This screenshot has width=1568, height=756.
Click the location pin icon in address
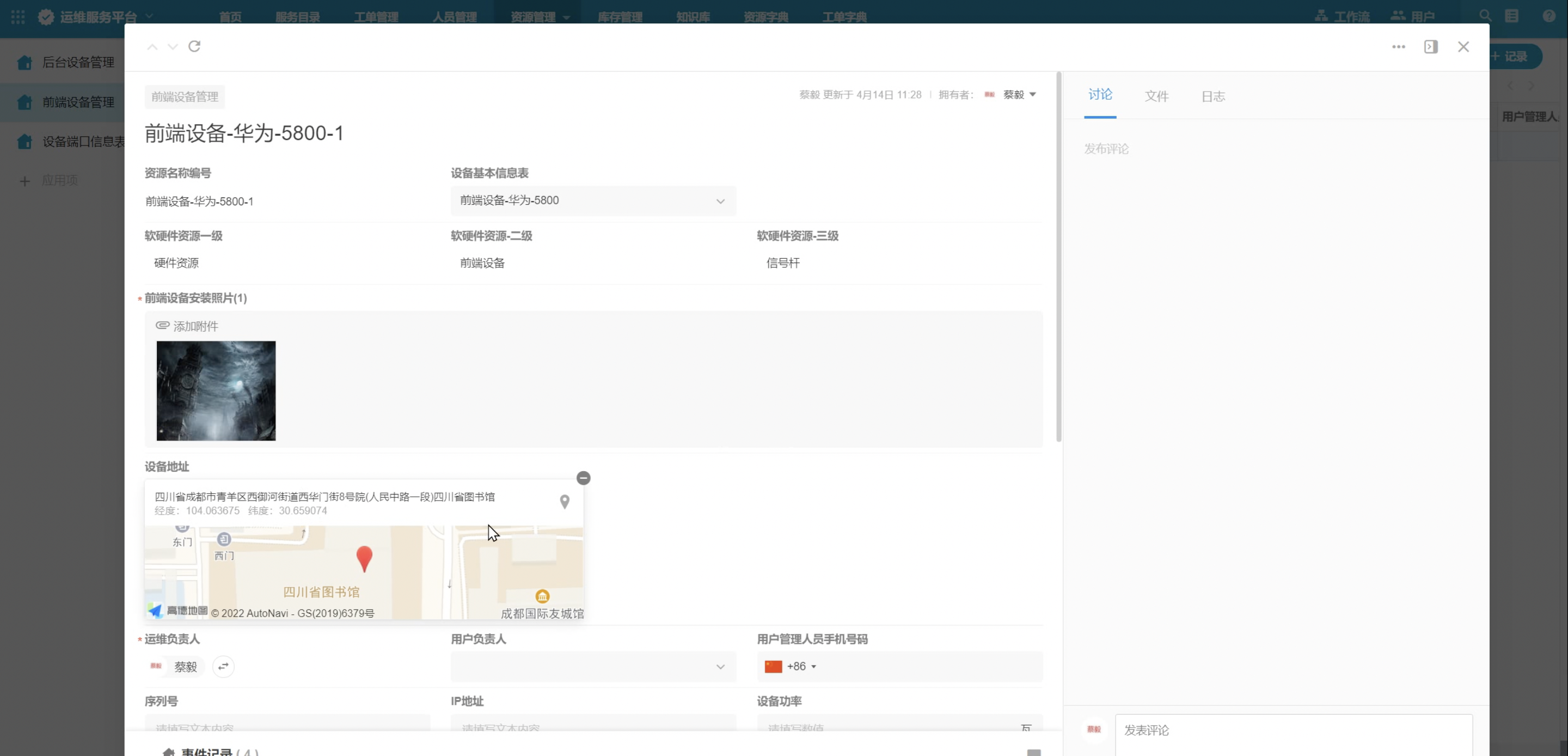coord(564,501)
